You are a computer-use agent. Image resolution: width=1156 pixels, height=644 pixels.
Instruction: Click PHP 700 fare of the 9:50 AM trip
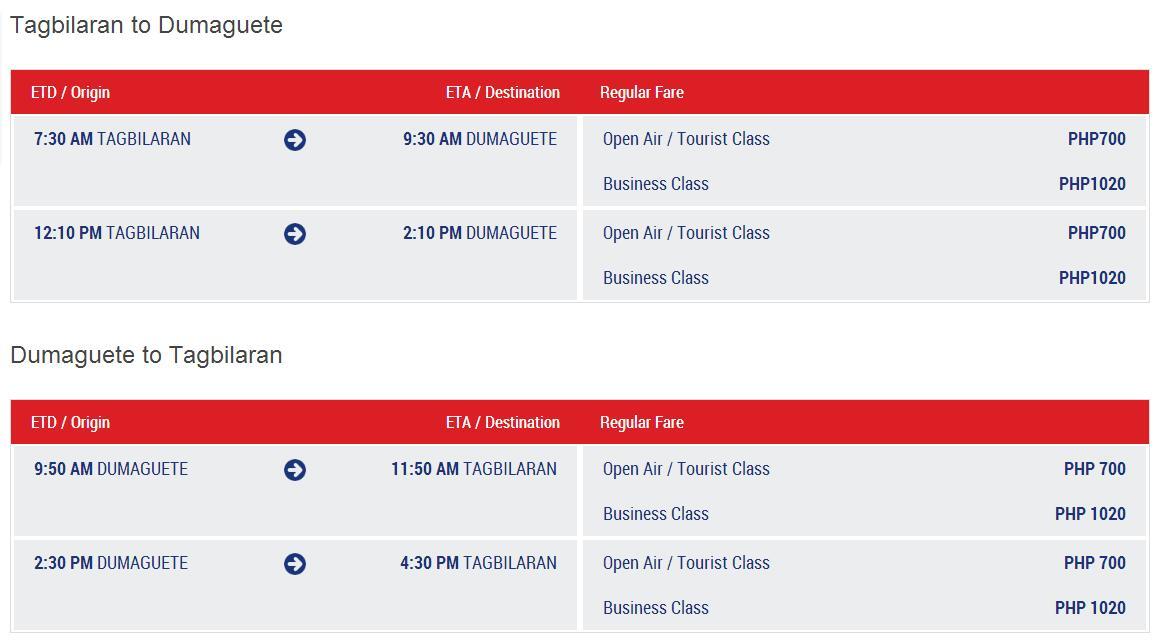coord(1094,469)
